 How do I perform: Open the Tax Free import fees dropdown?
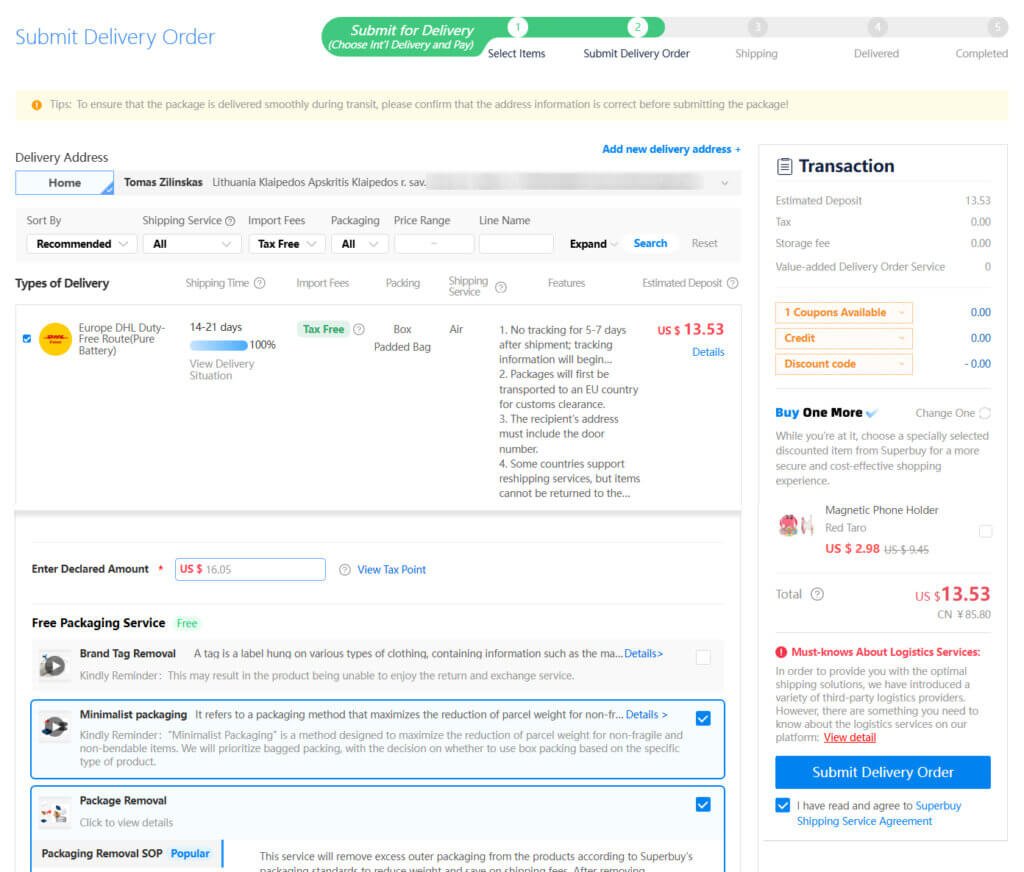pyautogui.click(x=286, y=244)
